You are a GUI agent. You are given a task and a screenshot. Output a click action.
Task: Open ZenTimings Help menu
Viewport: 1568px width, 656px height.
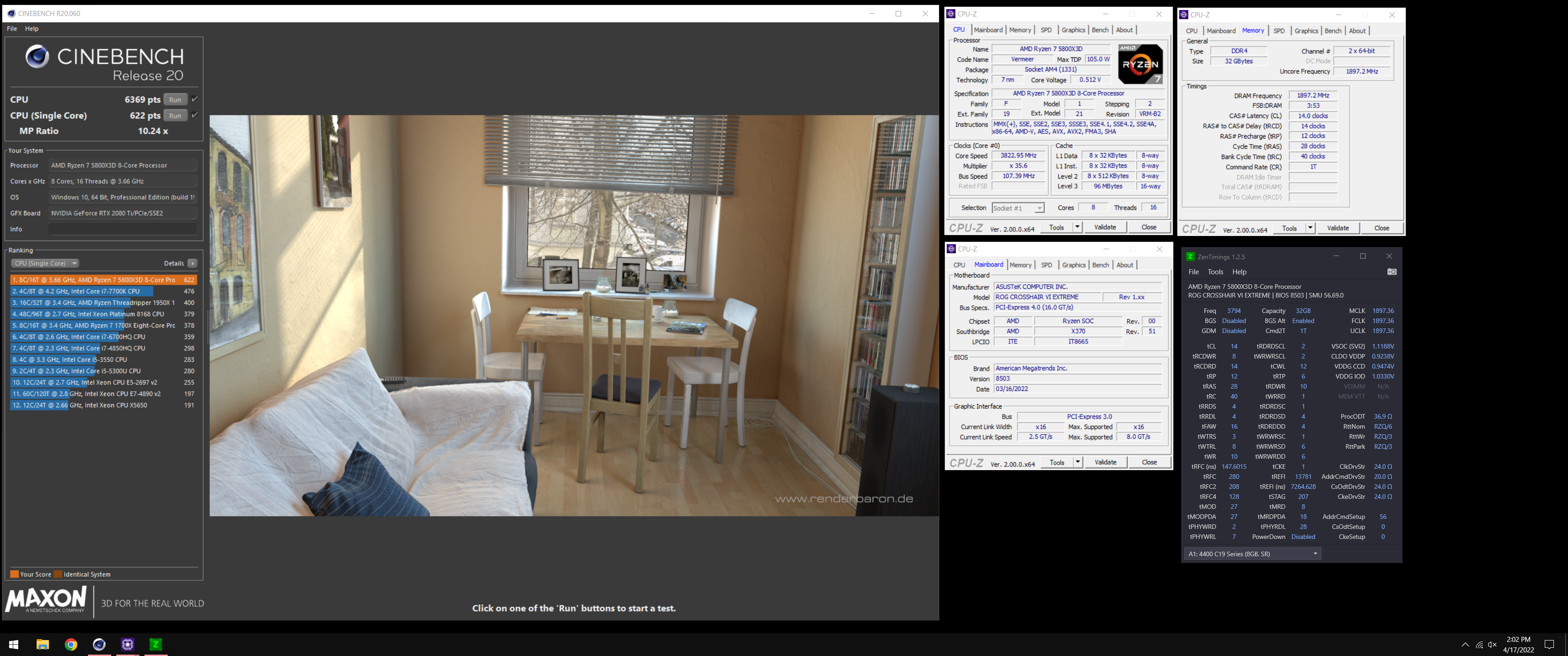coord(1239,272)
